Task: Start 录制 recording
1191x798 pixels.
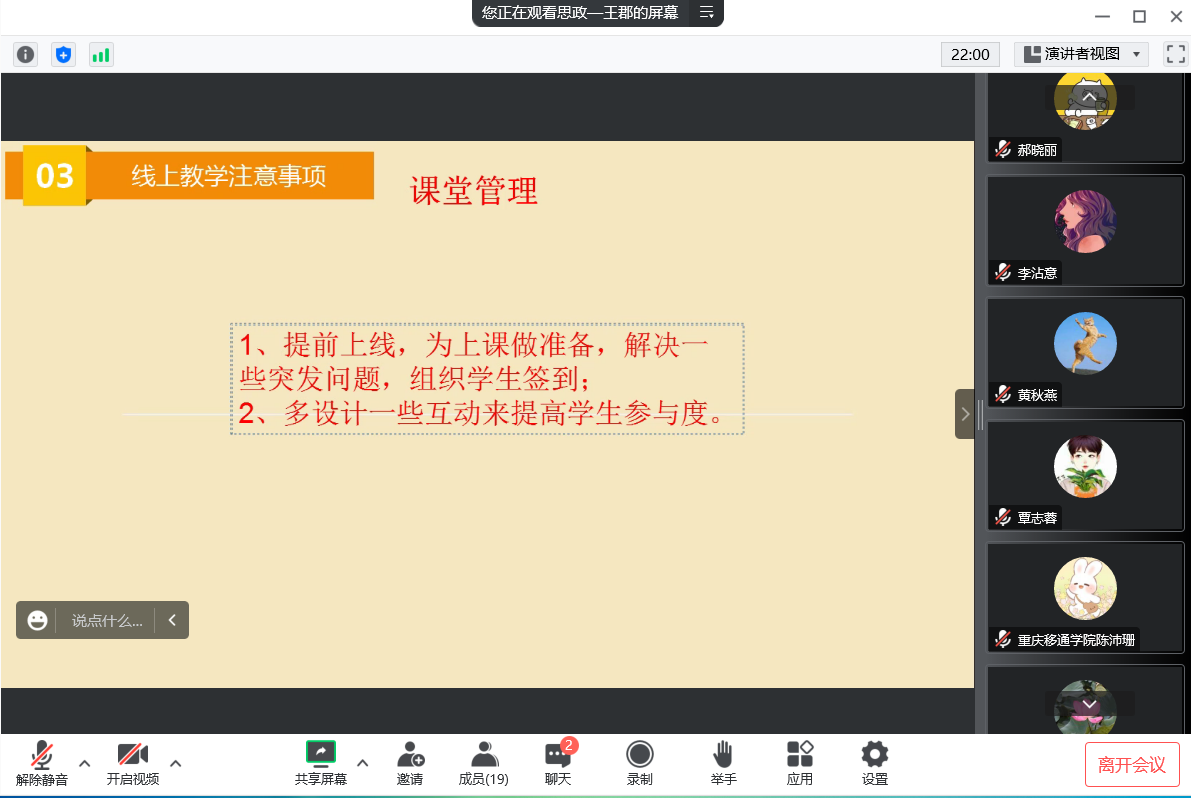Action: click(640, 763)
